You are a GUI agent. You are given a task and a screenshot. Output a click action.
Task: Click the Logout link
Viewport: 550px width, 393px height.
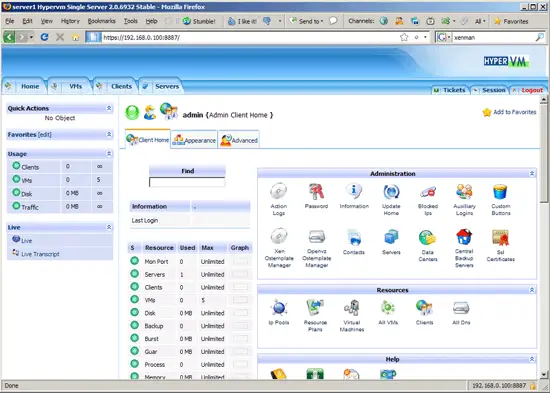pos(532,90)
